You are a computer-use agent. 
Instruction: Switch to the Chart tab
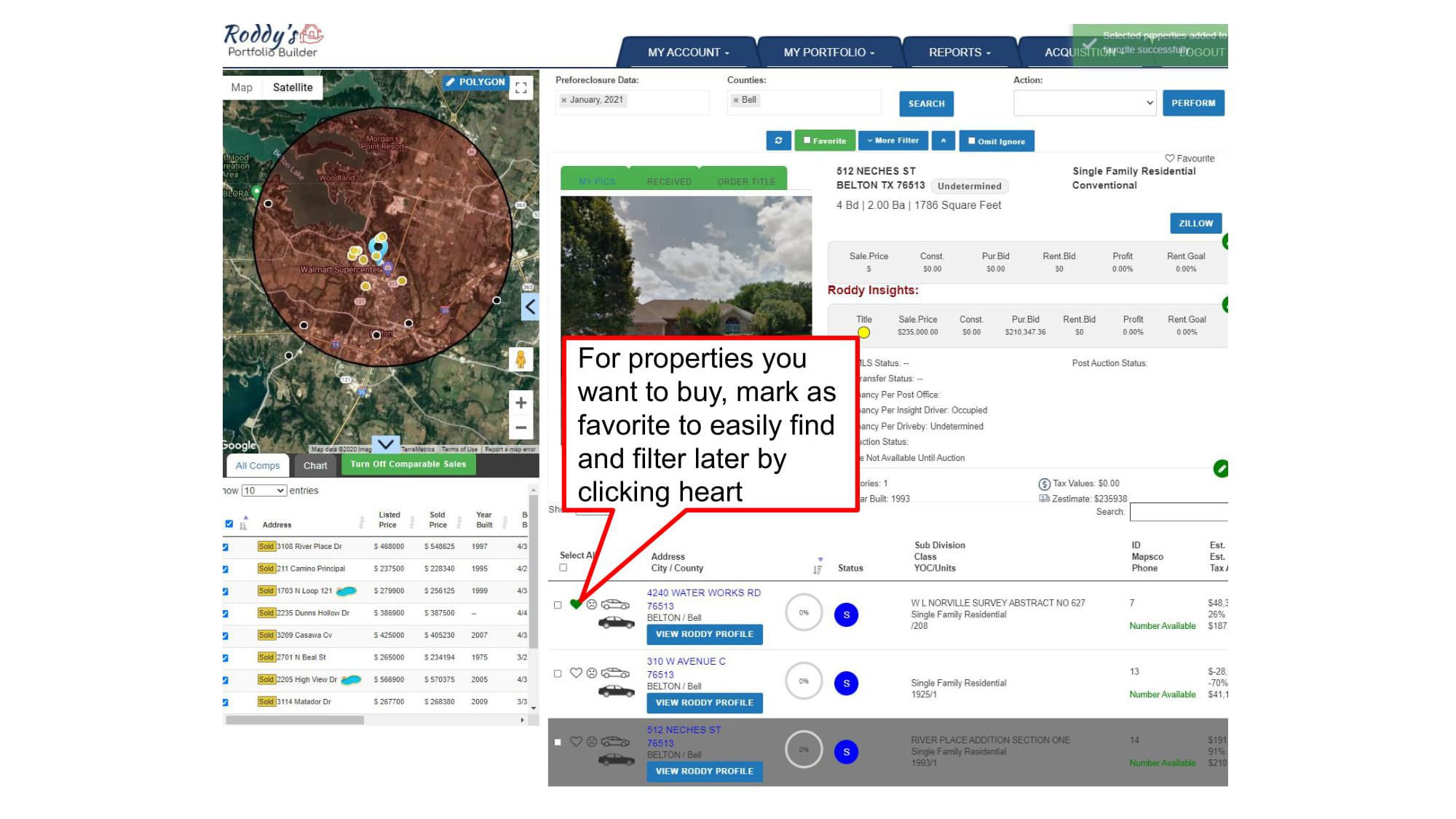tap(315, 465)
